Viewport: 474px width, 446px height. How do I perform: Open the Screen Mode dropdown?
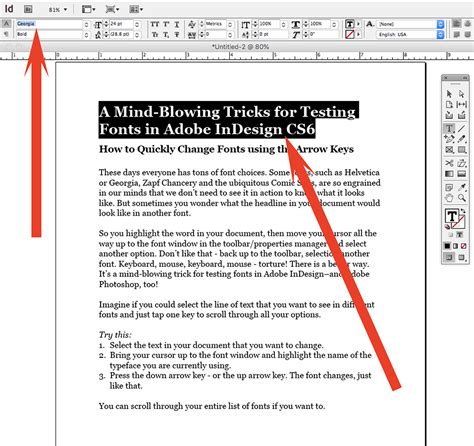[x=112, y=9]
